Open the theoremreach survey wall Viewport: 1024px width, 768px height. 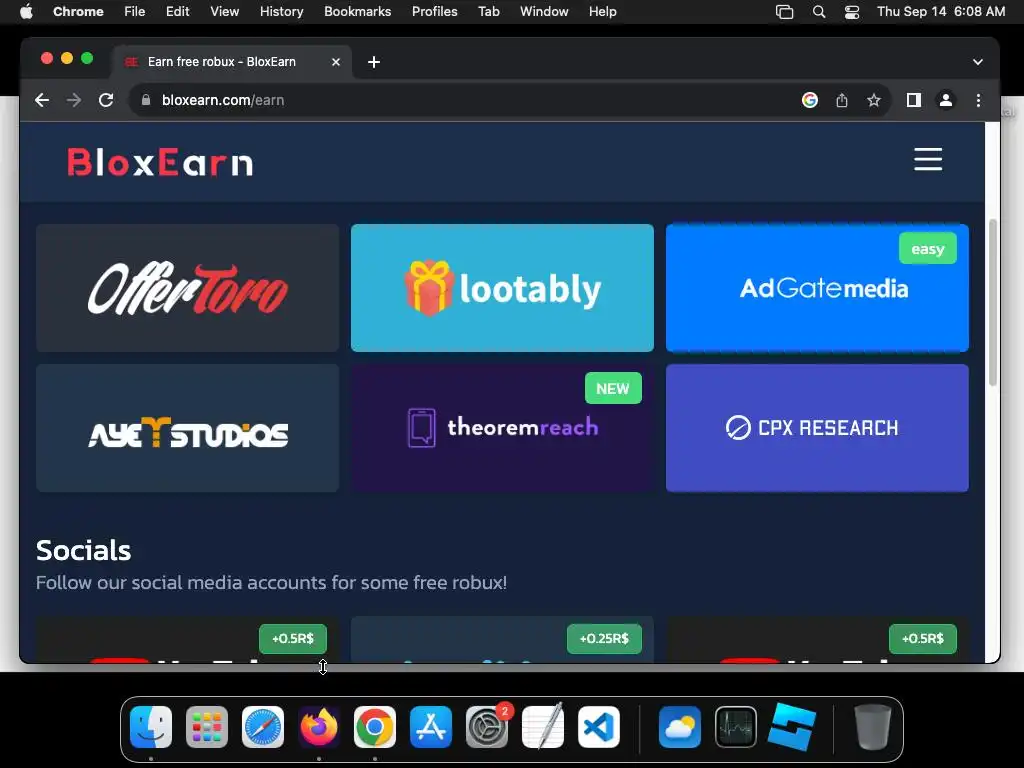point(502,428)
